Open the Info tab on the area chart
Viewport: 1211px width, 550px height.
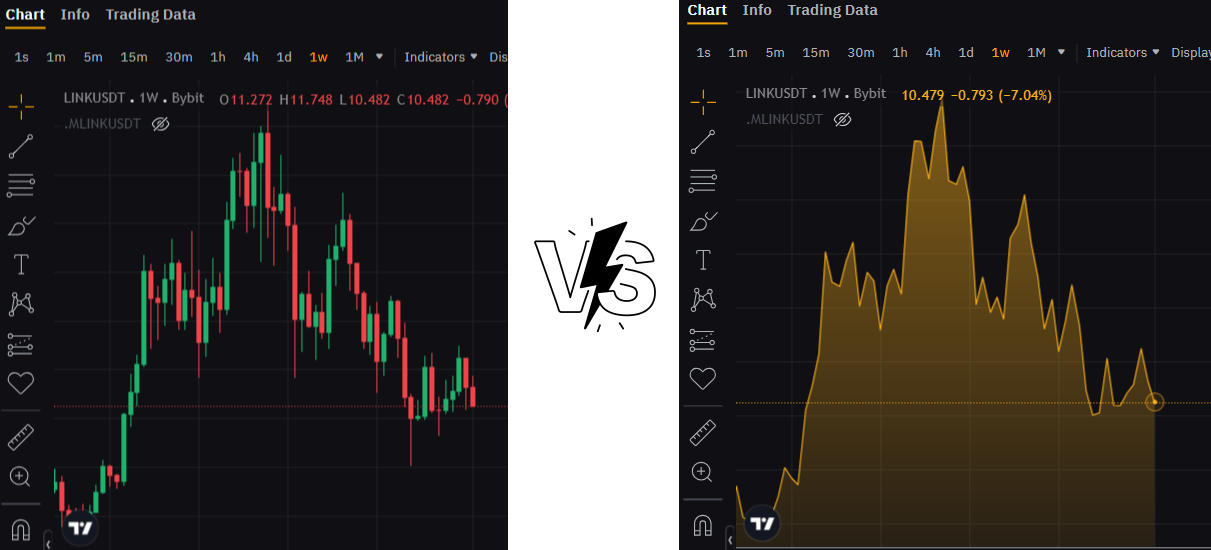click(x=757, y=10)
